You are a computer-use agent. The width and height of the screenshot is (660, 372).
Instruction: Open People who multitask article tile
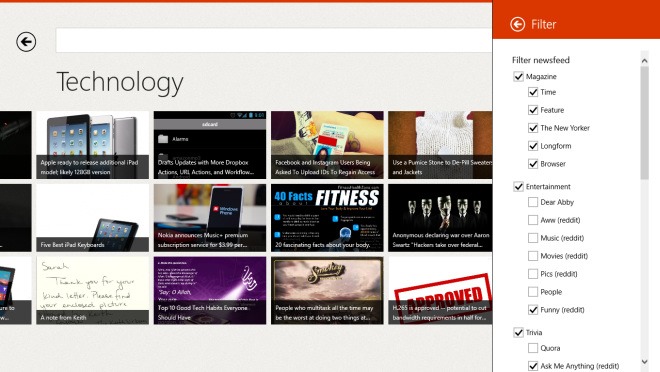[327, 291]
